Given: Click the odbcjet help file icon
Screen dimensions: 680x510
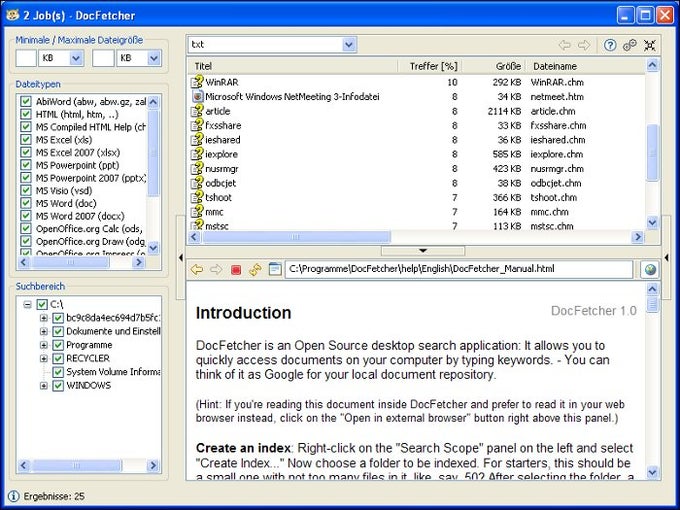Looking at the screenshot, I should (197, 182).
